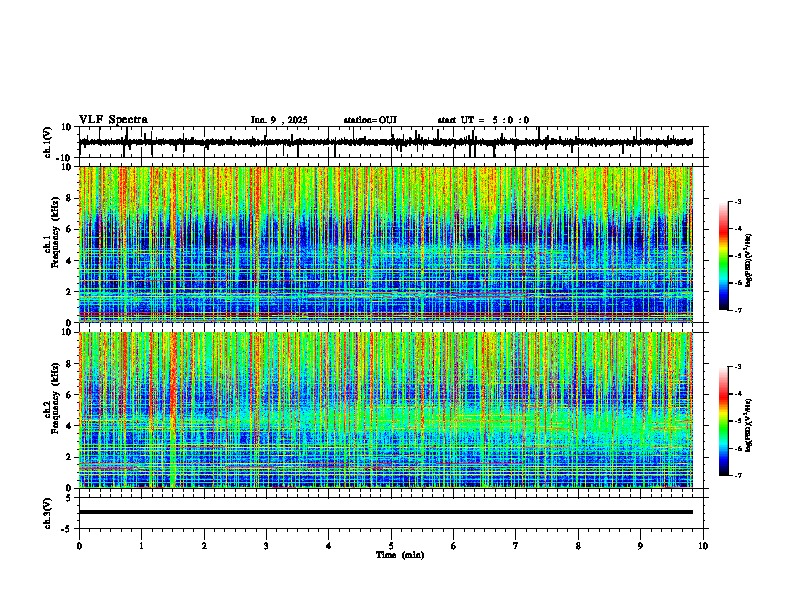Click the ch.1 spectrogram color scale bar
The height and width of the screenshot is (612, 792).
tap(723, 256)
